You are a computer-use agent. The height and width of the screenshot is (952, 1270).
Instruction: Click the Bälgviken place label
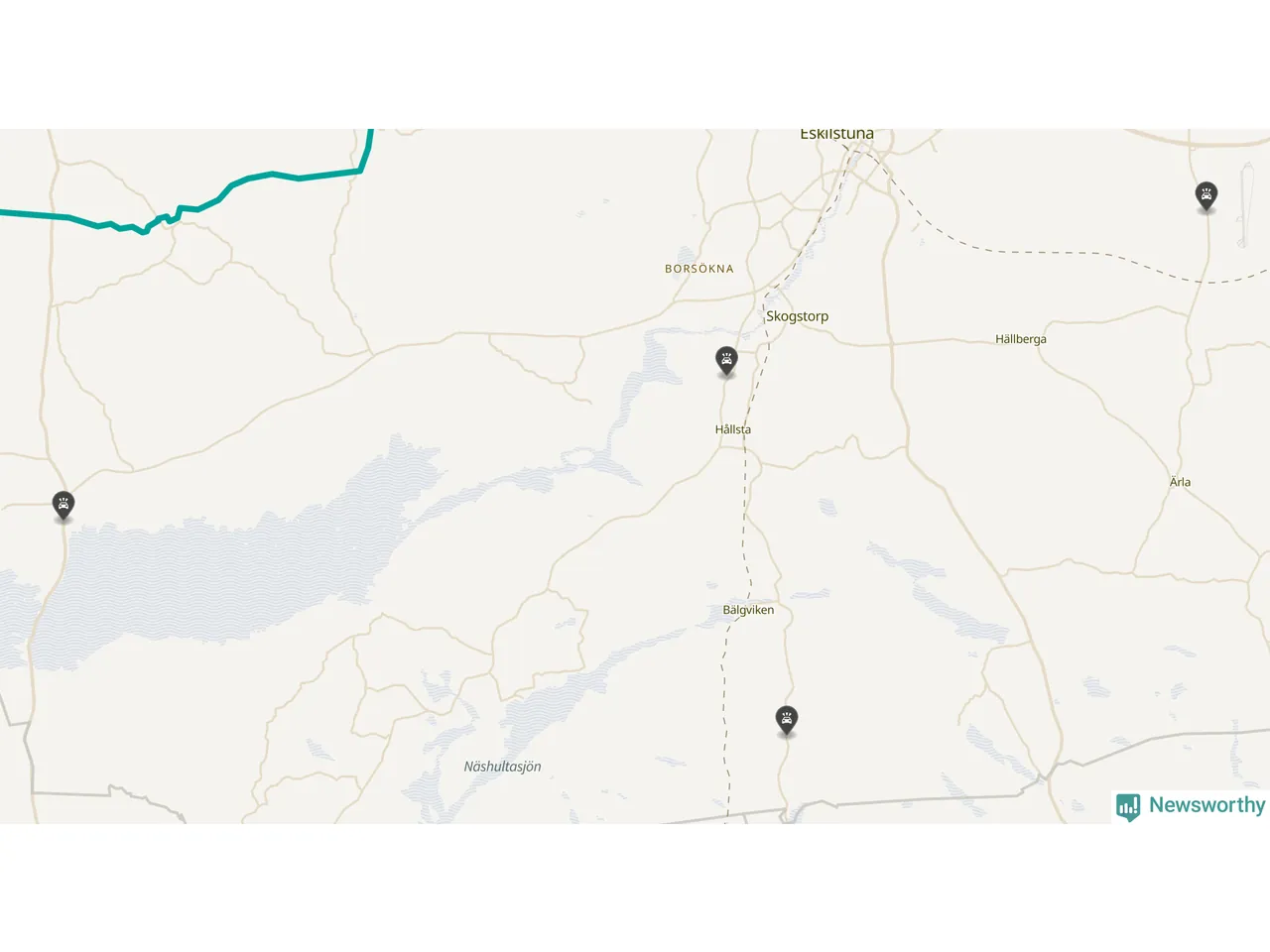748,610
